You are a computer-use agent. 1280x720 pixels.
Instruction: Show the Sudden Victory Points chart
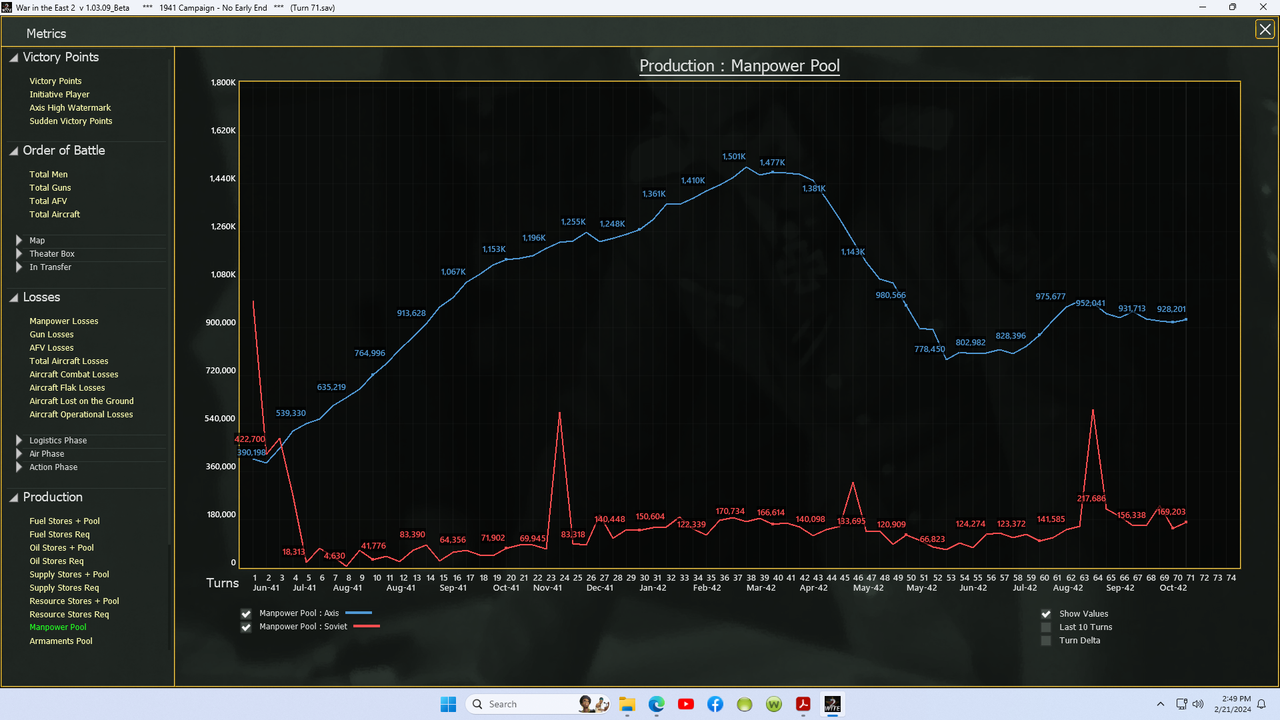point(71,121)
